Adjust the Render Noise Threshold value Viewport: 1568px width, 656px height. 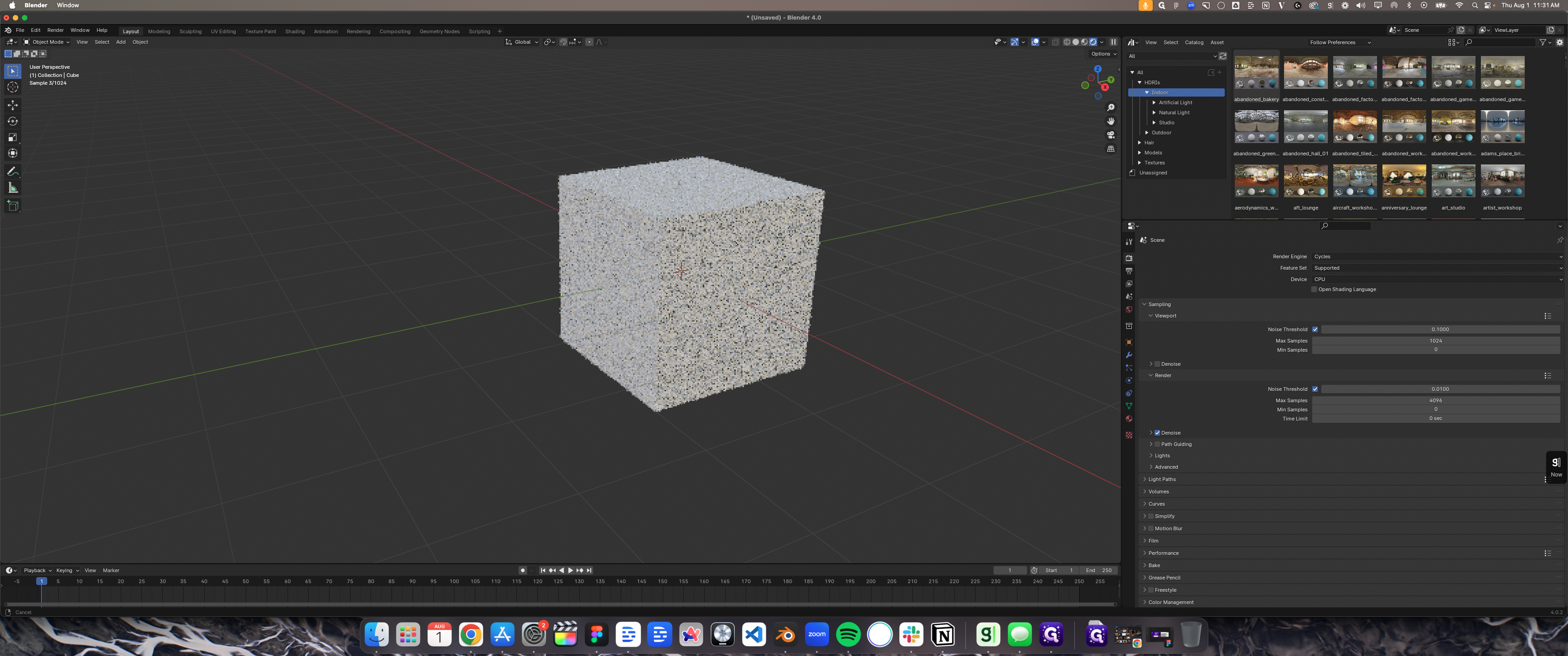[x=1439, y=389]
